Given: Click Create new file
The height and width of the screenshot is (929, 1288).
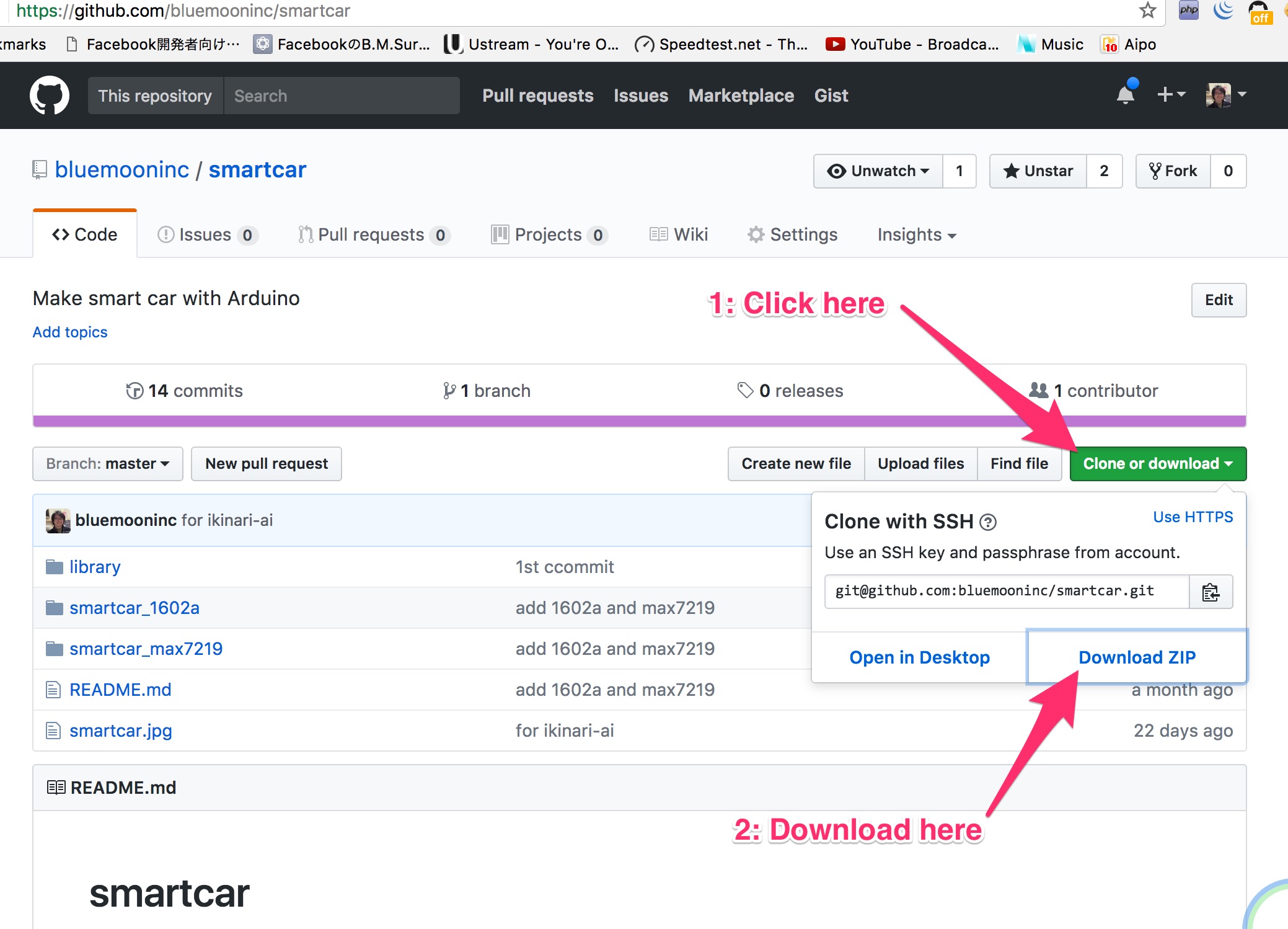Looking at the screenshot, I should [795, 463].
